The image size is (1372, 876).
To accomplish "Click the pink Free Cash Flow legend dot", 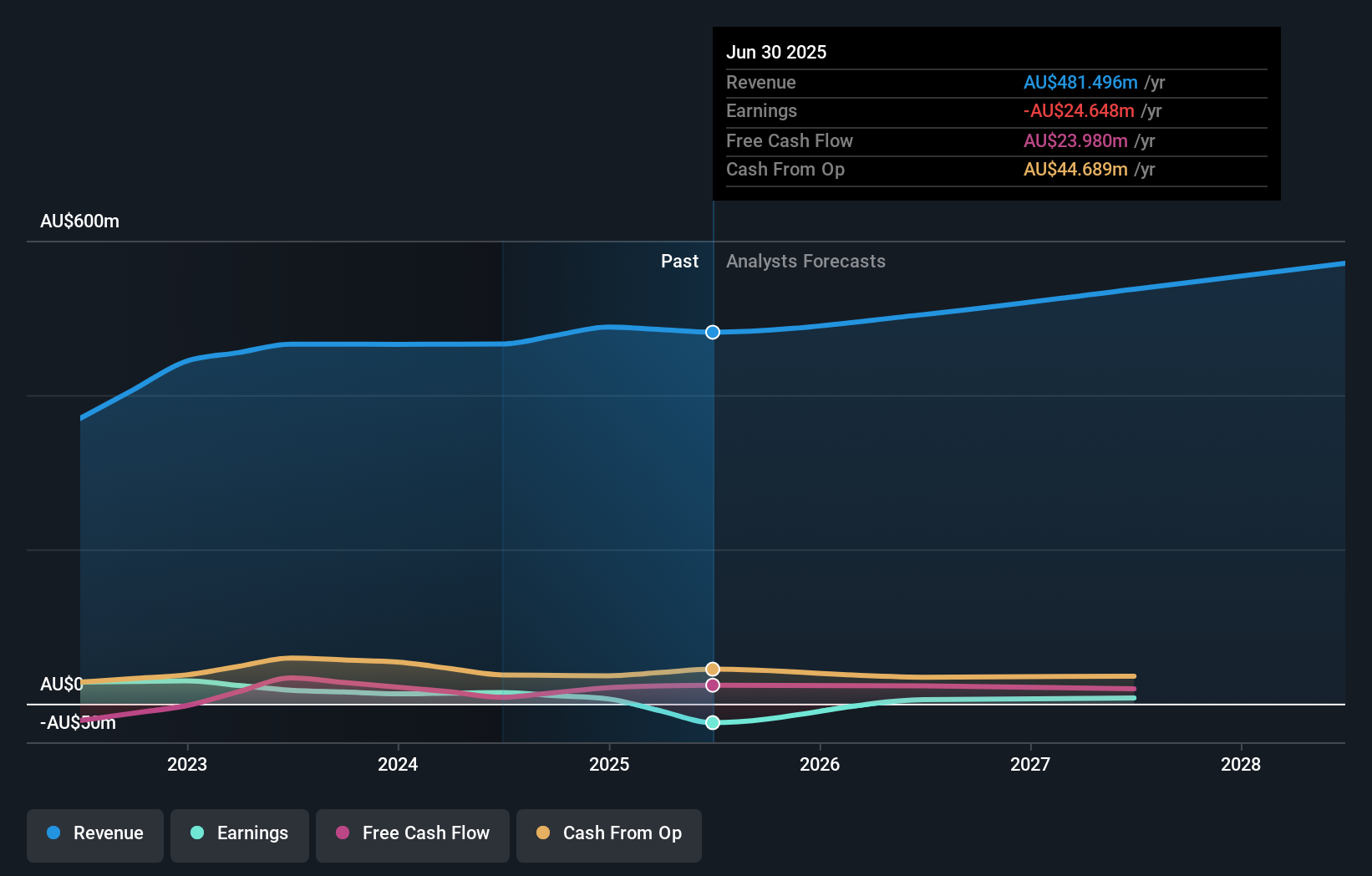I will click(343, 833).
